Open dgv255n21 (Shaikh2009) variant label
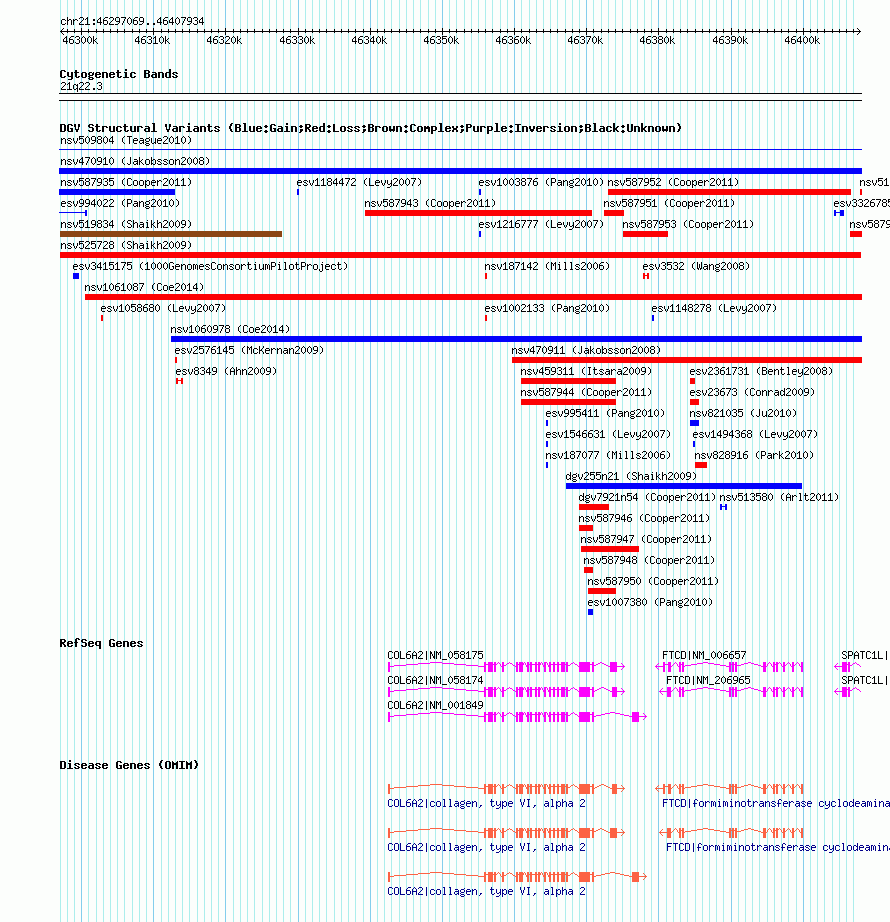 (631, 476)
